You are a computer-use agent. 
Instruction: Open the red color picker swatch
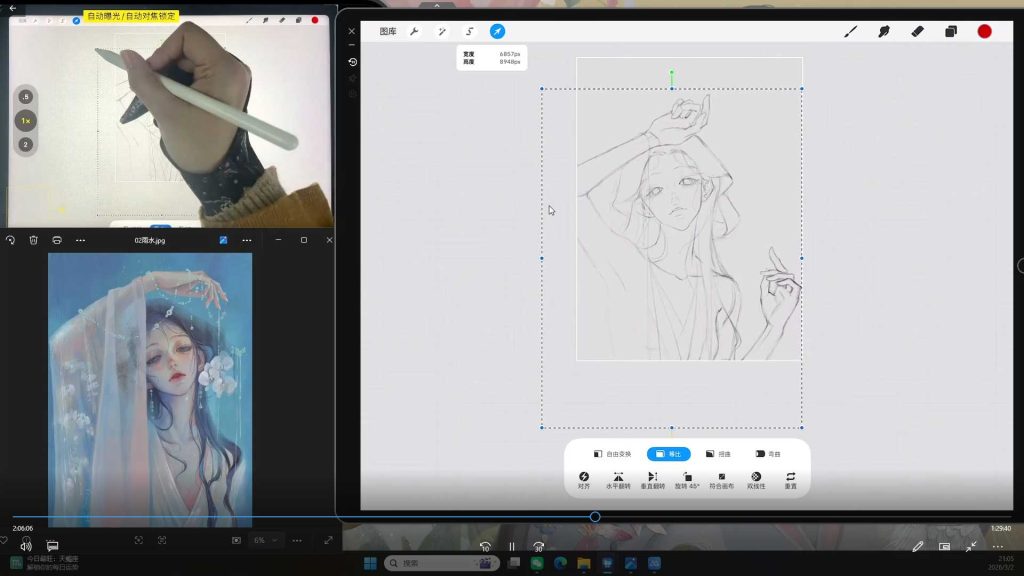point(984,31)
